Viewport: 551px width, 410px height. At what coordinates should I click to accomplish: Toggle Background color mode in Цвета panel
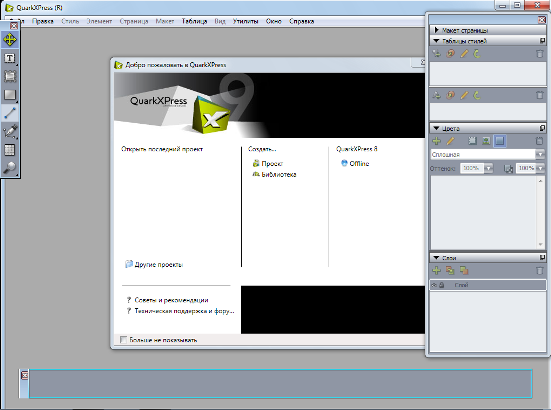pos(500,141)
